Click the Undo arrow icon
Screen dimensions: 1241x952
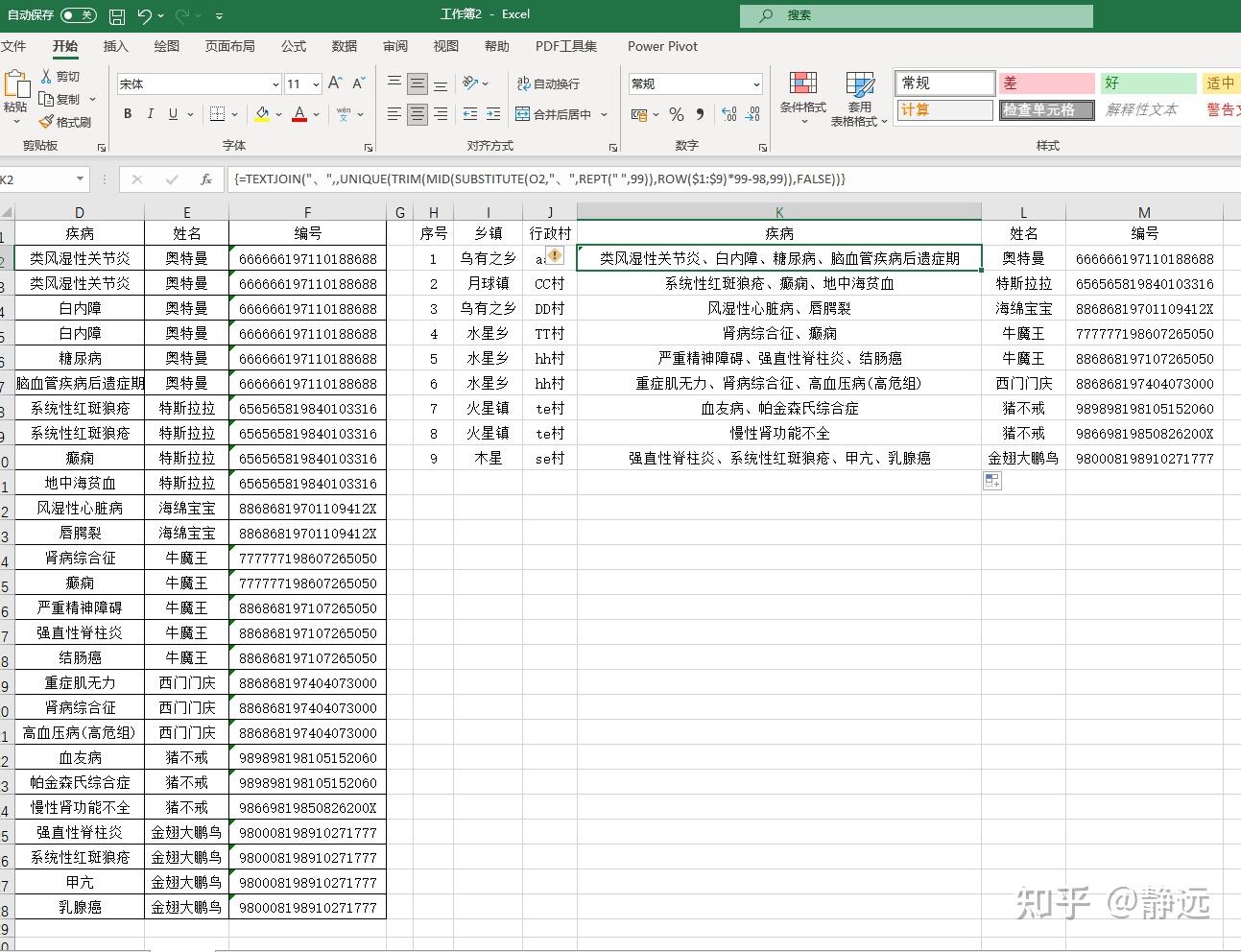[144, 15]
